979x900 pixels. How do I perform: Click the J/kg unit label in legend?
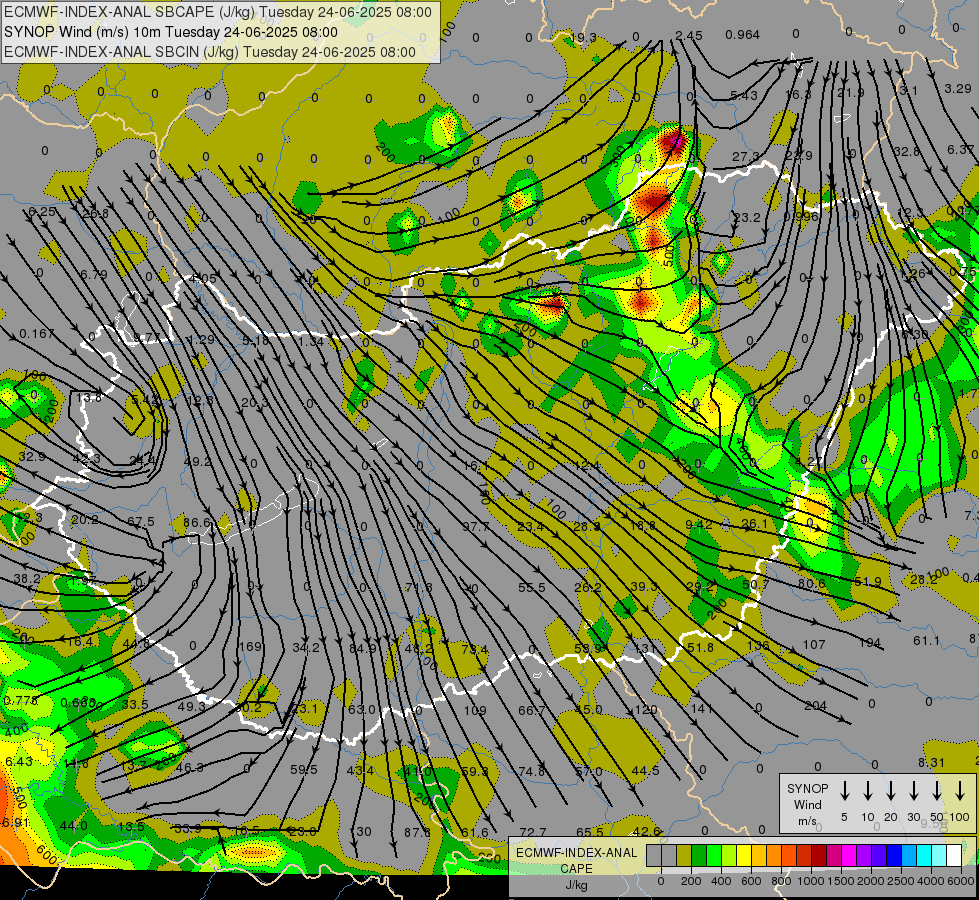tap(576, 885)
